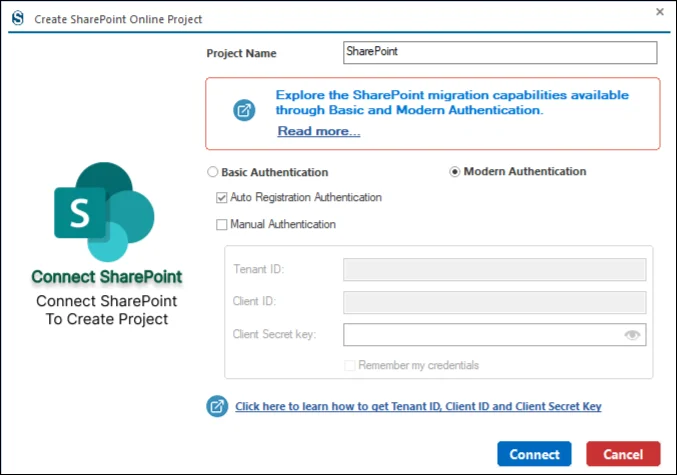Viewport: 677px width, 475px height.
Task: Click the Project Name input field
Action: click(x=500, y=53)
